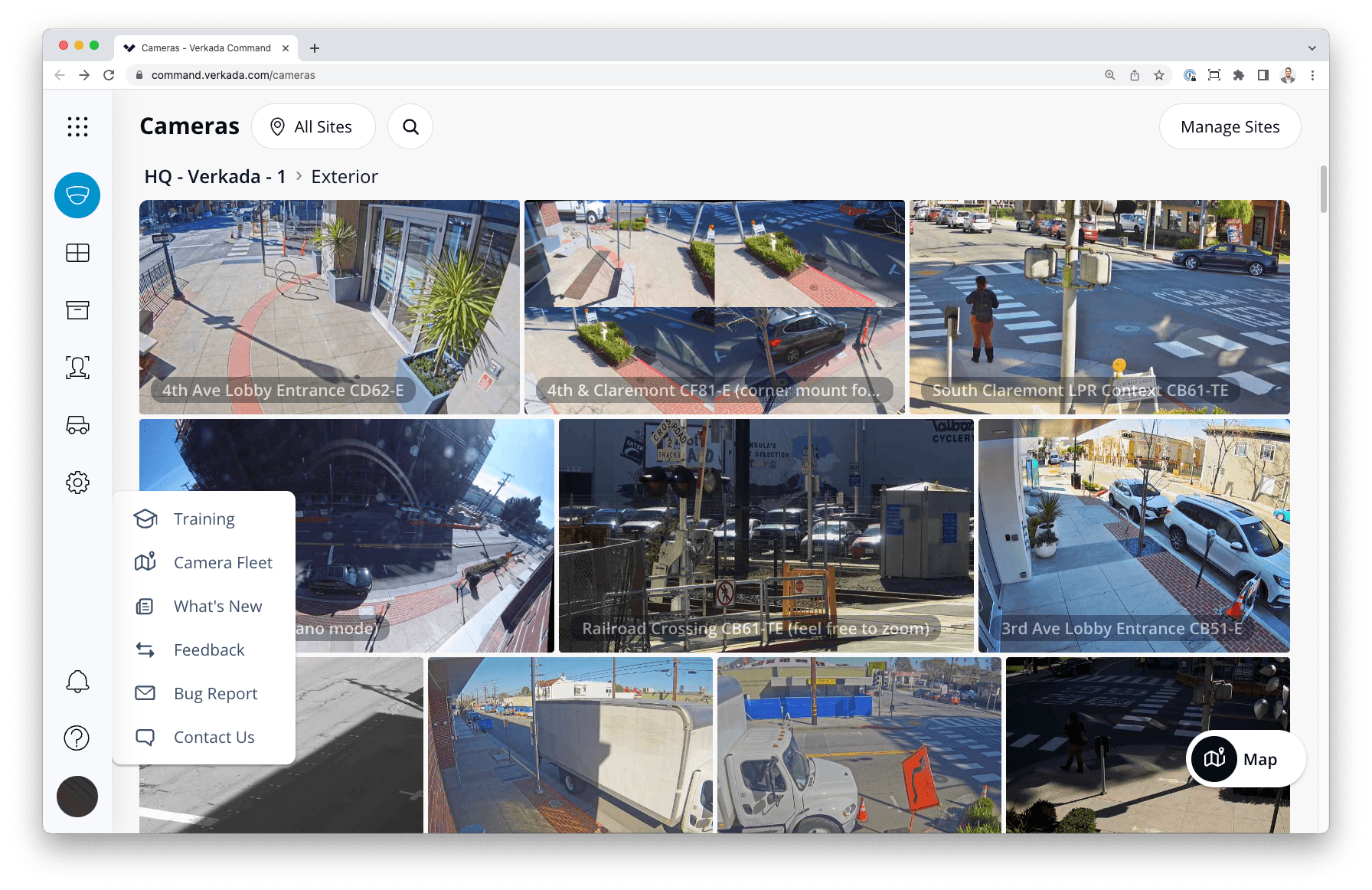Open the Vehicle analytics icon
Viewport: 1372px width, 890px height.
(x=77, y=425)
